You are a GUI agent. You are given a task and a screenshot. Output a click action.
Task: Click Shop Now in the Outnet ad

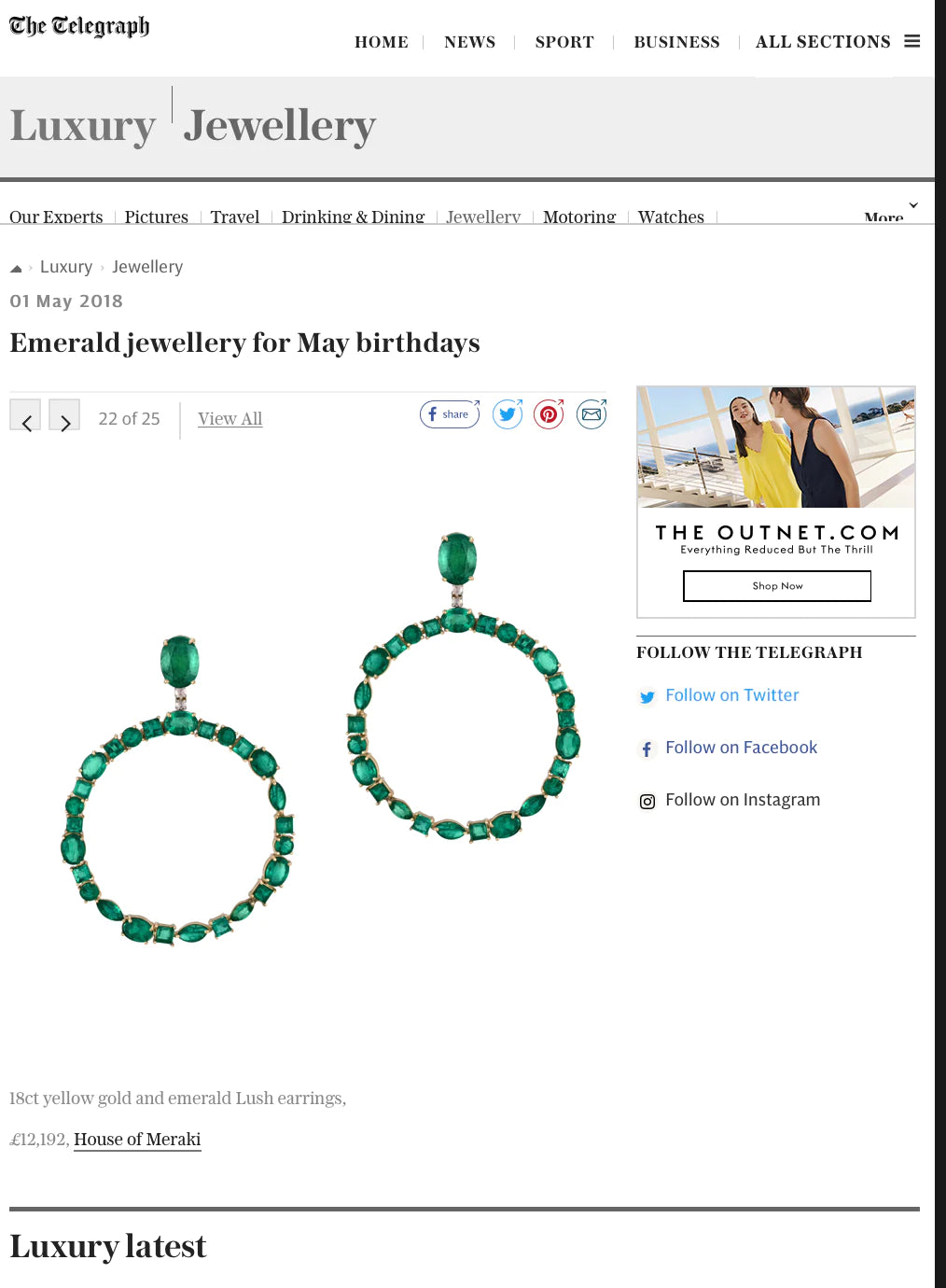(x=777, y=586)
